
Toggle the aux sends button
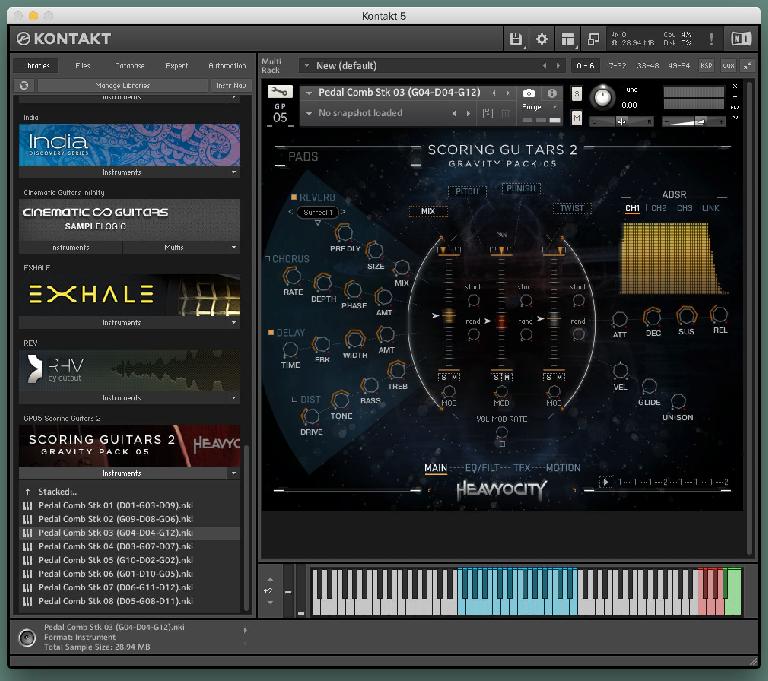[x=728, y=65]
